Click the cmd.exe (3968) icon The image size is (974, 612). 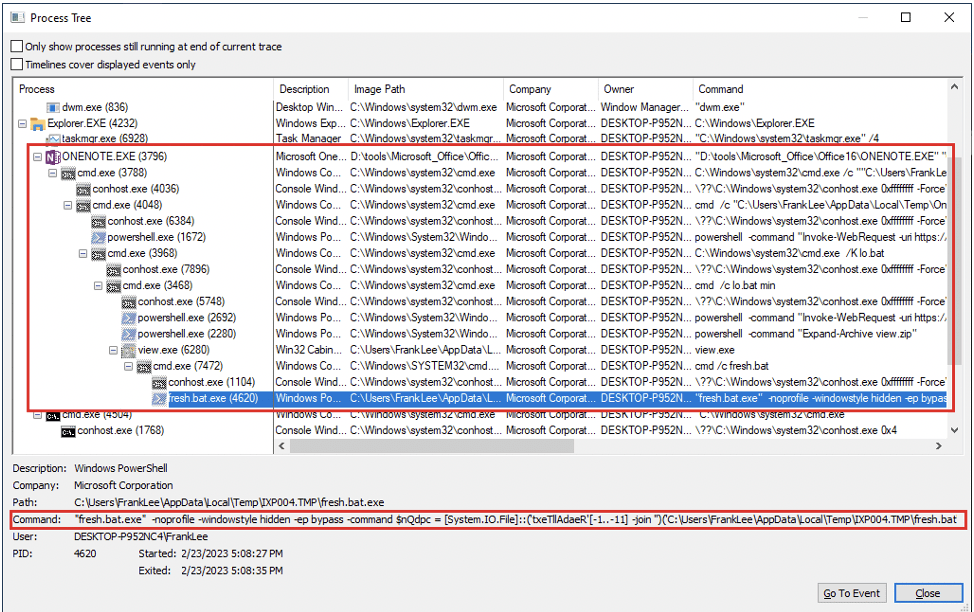click(98, 253)
